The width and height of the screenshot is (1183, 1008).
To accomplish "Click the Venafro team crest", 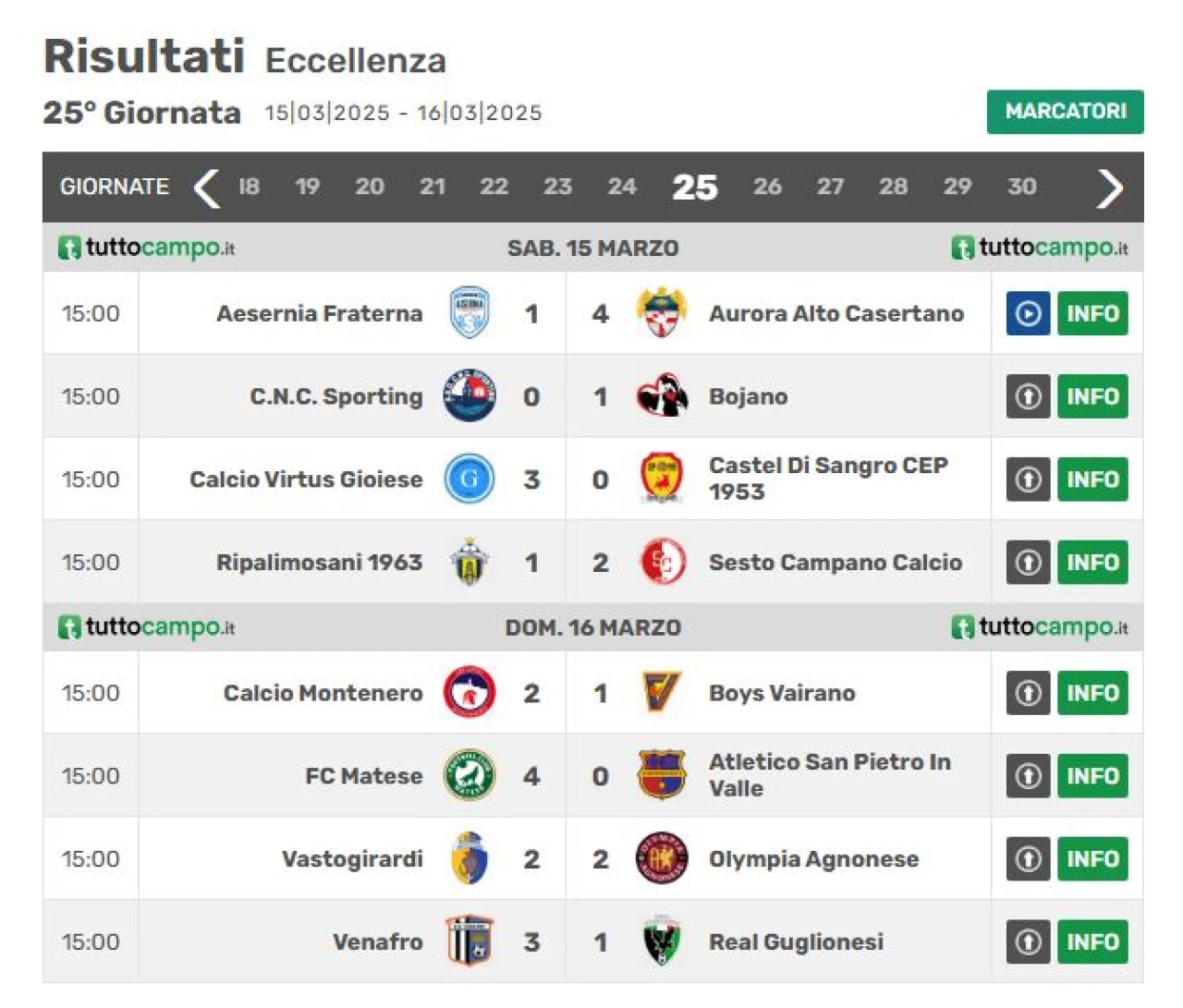I will (470, 941).
